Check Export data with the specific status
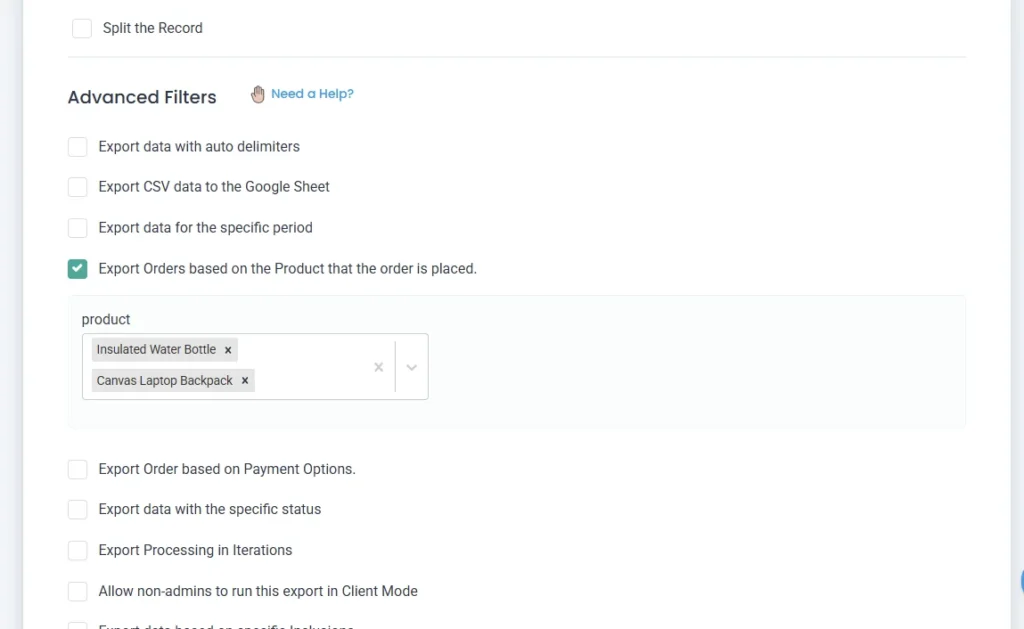Viewport: 1024px width, 629px height. coord(78,510)
